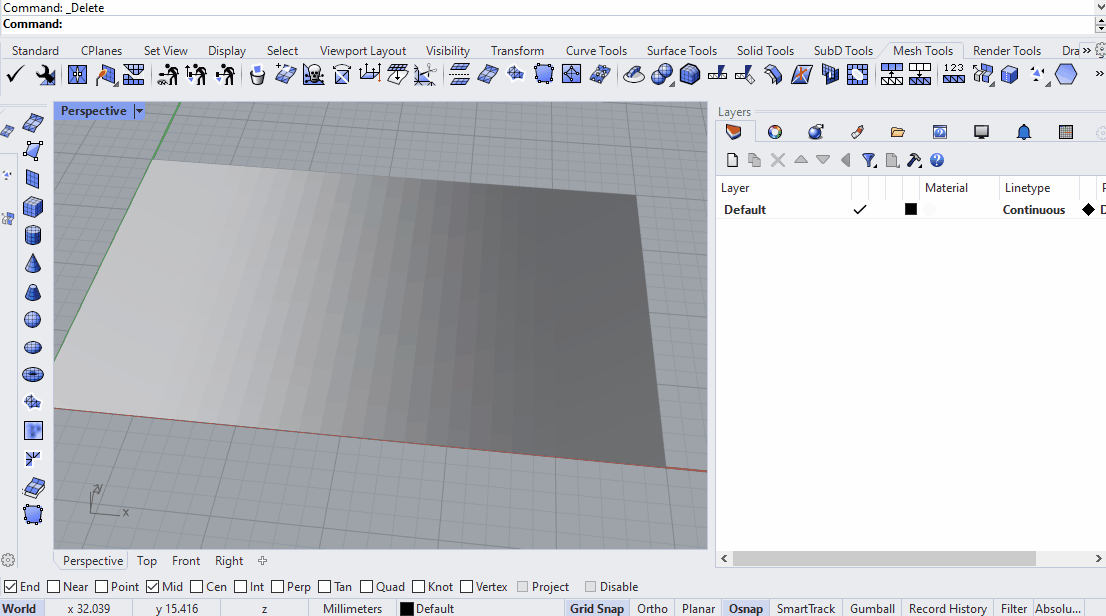Toggle the Knot osnap checkbox
The image size is (1106, 616).
click(418, 586)
